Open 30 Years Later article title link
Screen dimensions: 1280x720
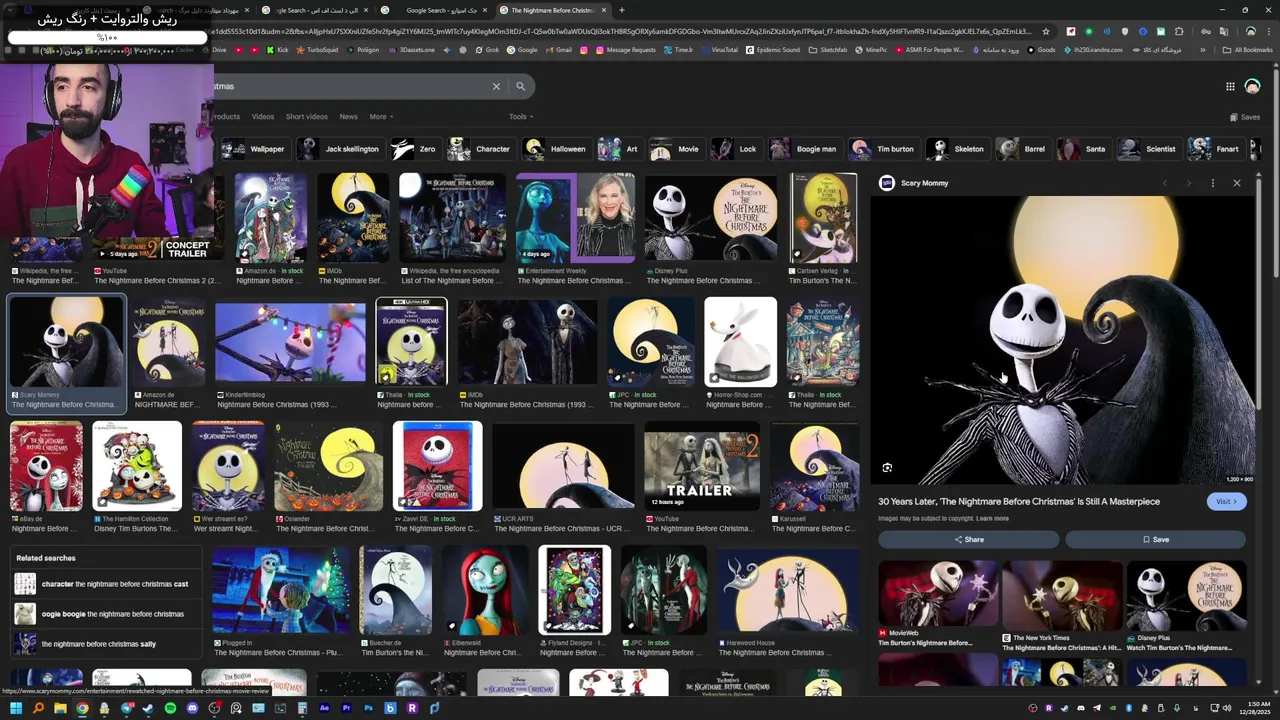(x=1019, y=501)
